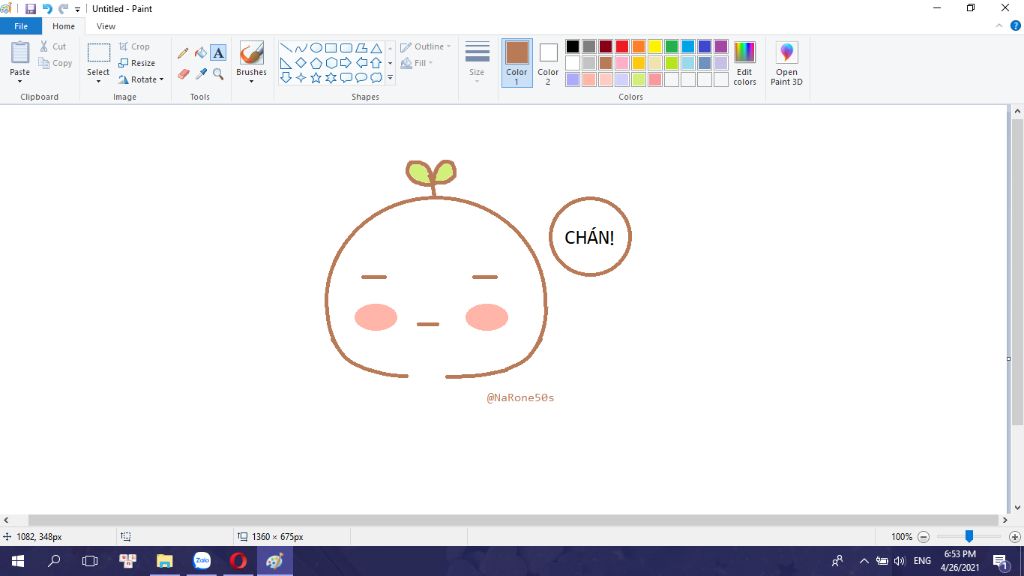Activate the Color 2 selector
This screenshot has height=576, width=1024.
pos(548,63)
